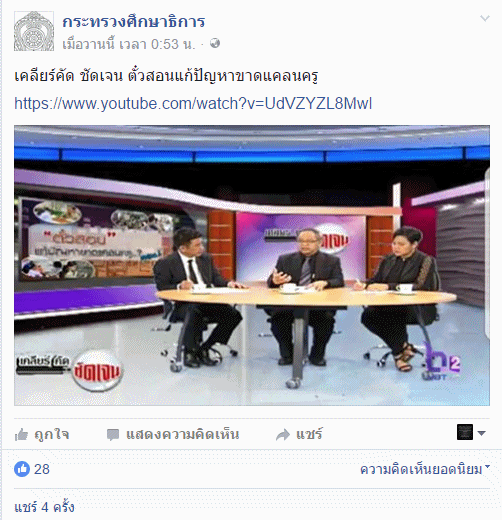502x520 pixels.
Task: Click the แชร์ share label
Action: pos(309,435)
